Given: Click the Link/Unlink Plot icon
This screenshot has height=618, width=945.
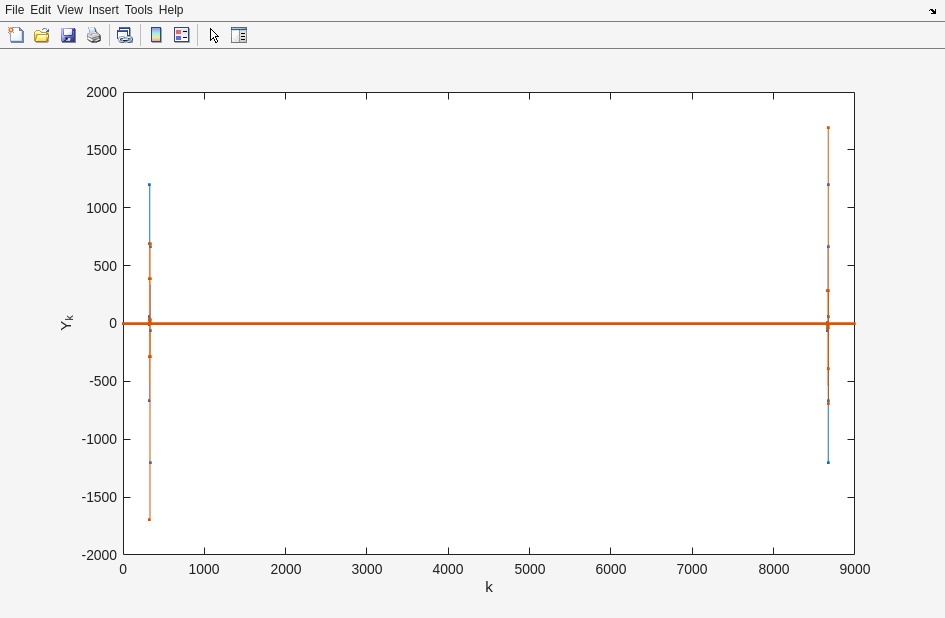Looking at the screenshot, I should [124, 35].
